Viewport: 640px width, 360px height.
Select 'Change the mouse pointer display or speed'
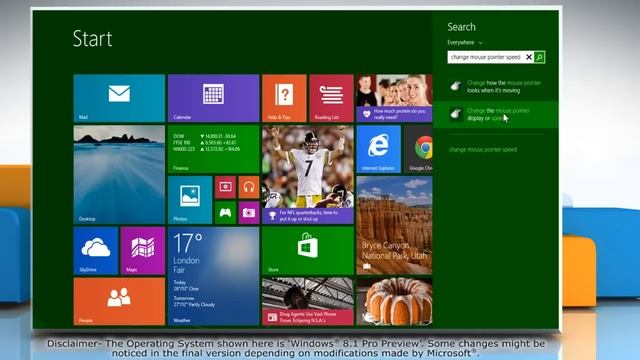(x=496, y=114)
